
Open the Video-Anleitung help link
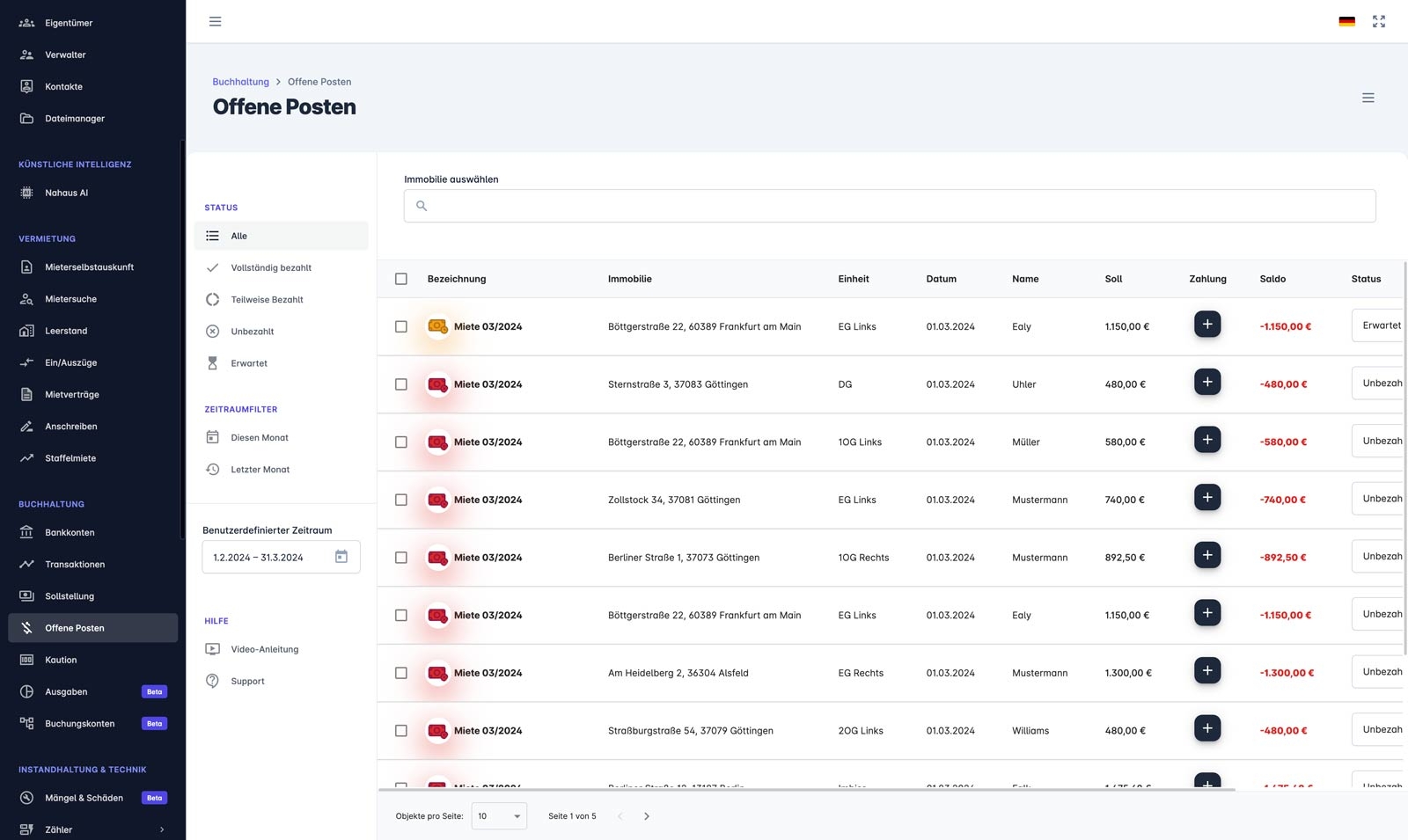click(x=264, y=649)
